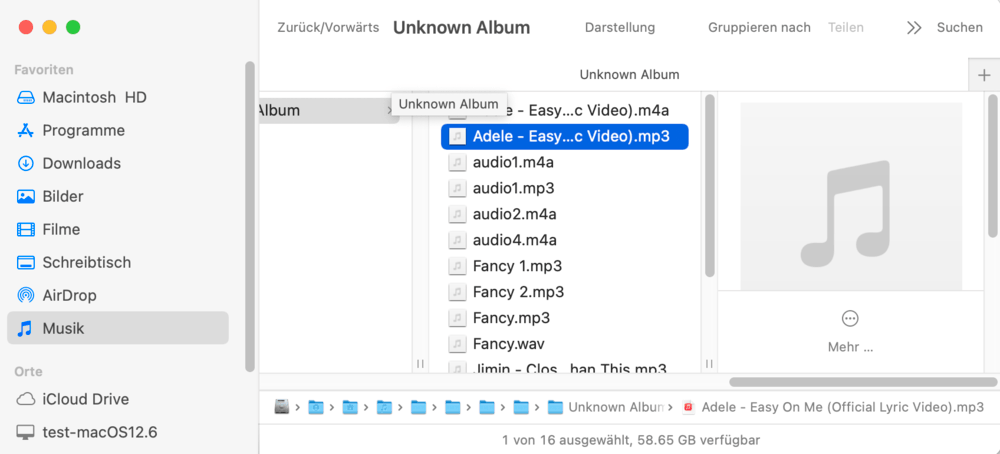The height and width of the screenshot is (454, 1000).
Task: Click the Unknown Album tab
Action: point(628,74)
